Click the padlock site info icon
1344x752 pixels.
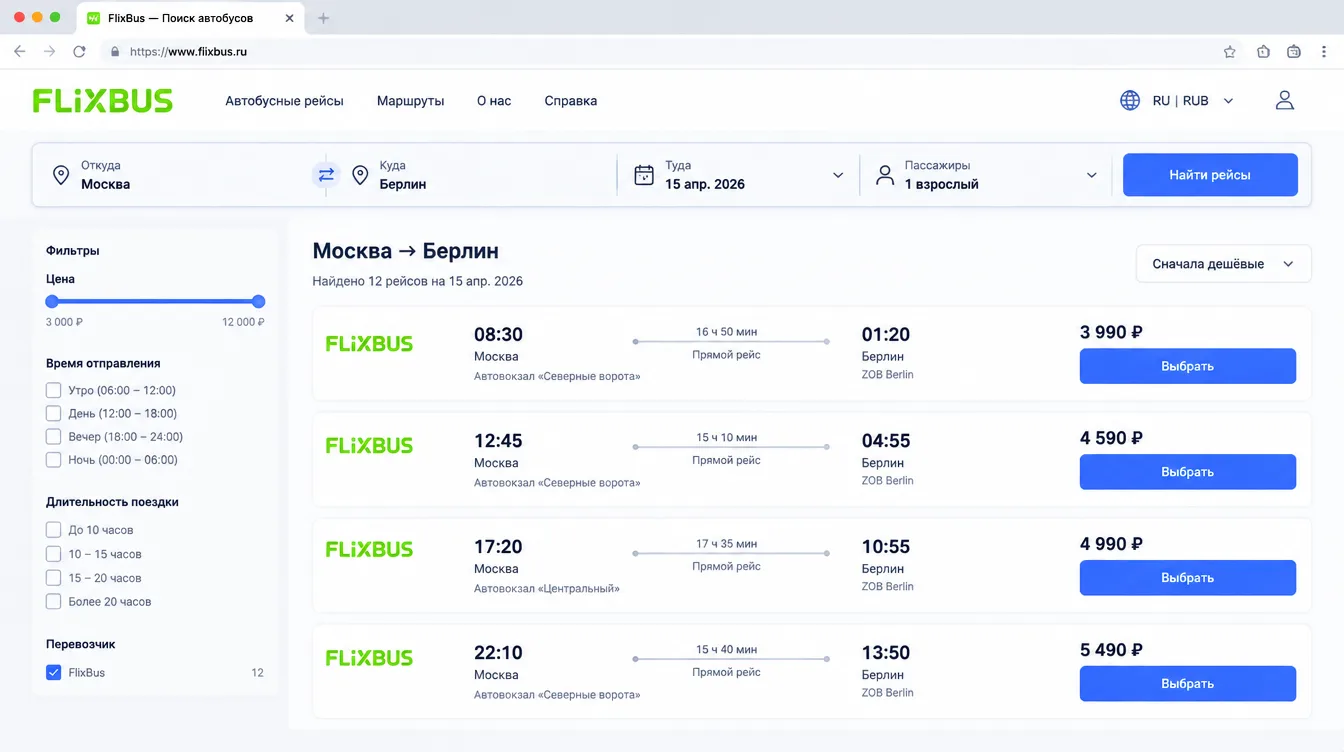pyautogui.click(x=115, y=52)
